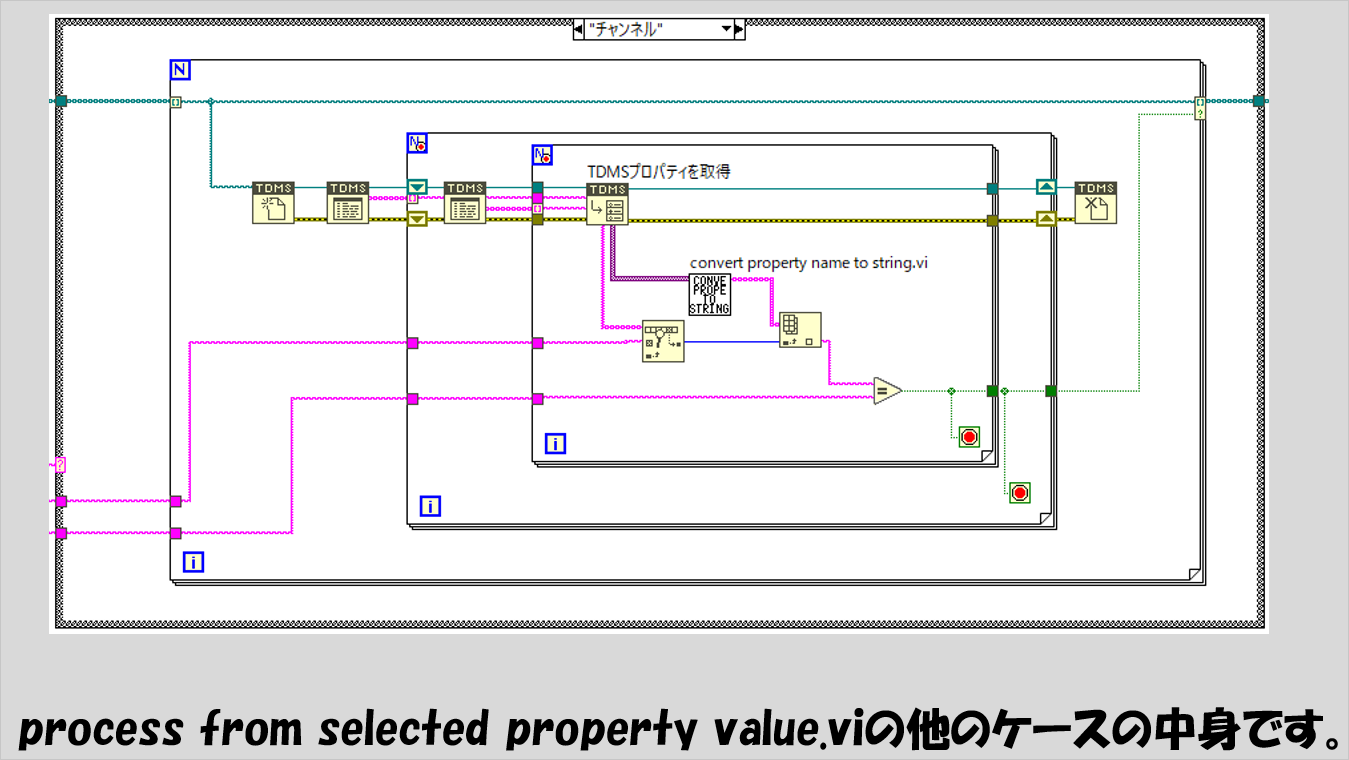This screenshot has height=760, width=1349.
Task: Select the upper right teal shift register
Action: click(1045, 187)
